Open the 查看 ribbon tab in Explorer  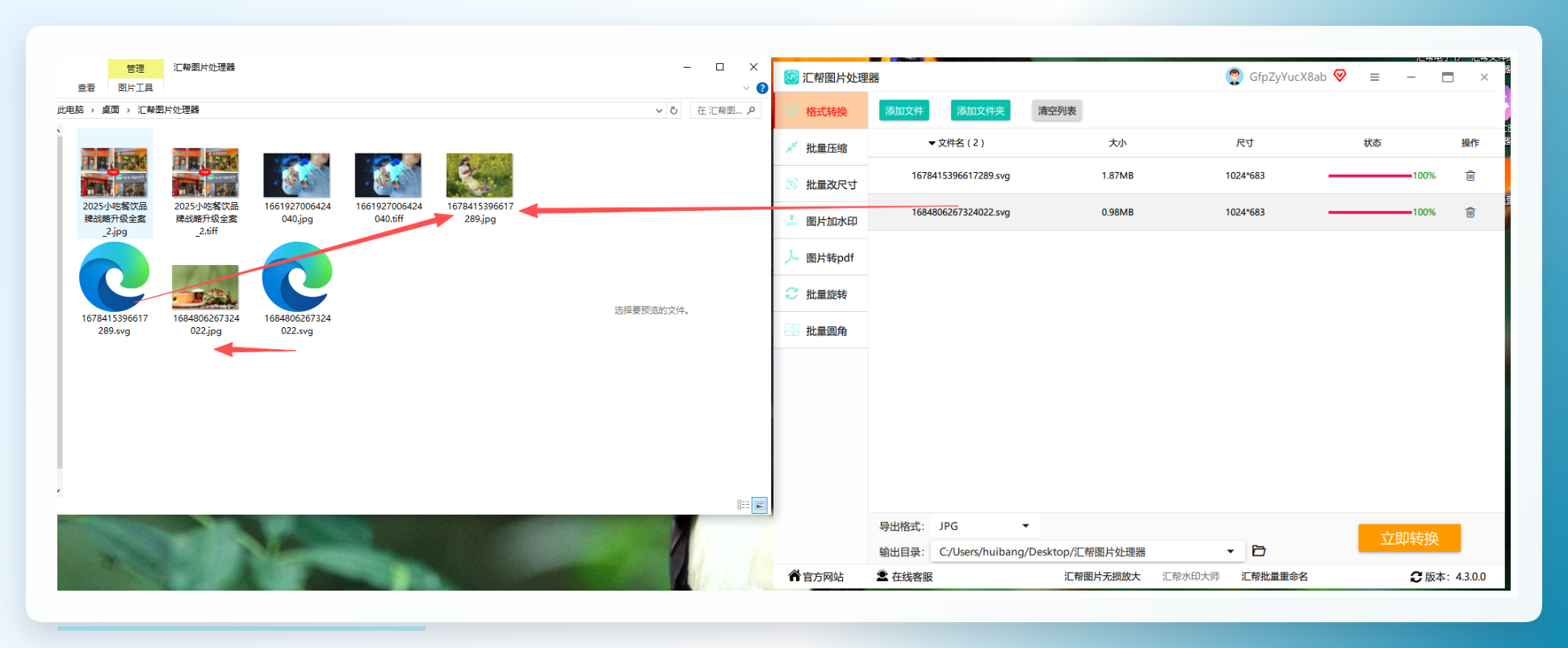(86, 88)
